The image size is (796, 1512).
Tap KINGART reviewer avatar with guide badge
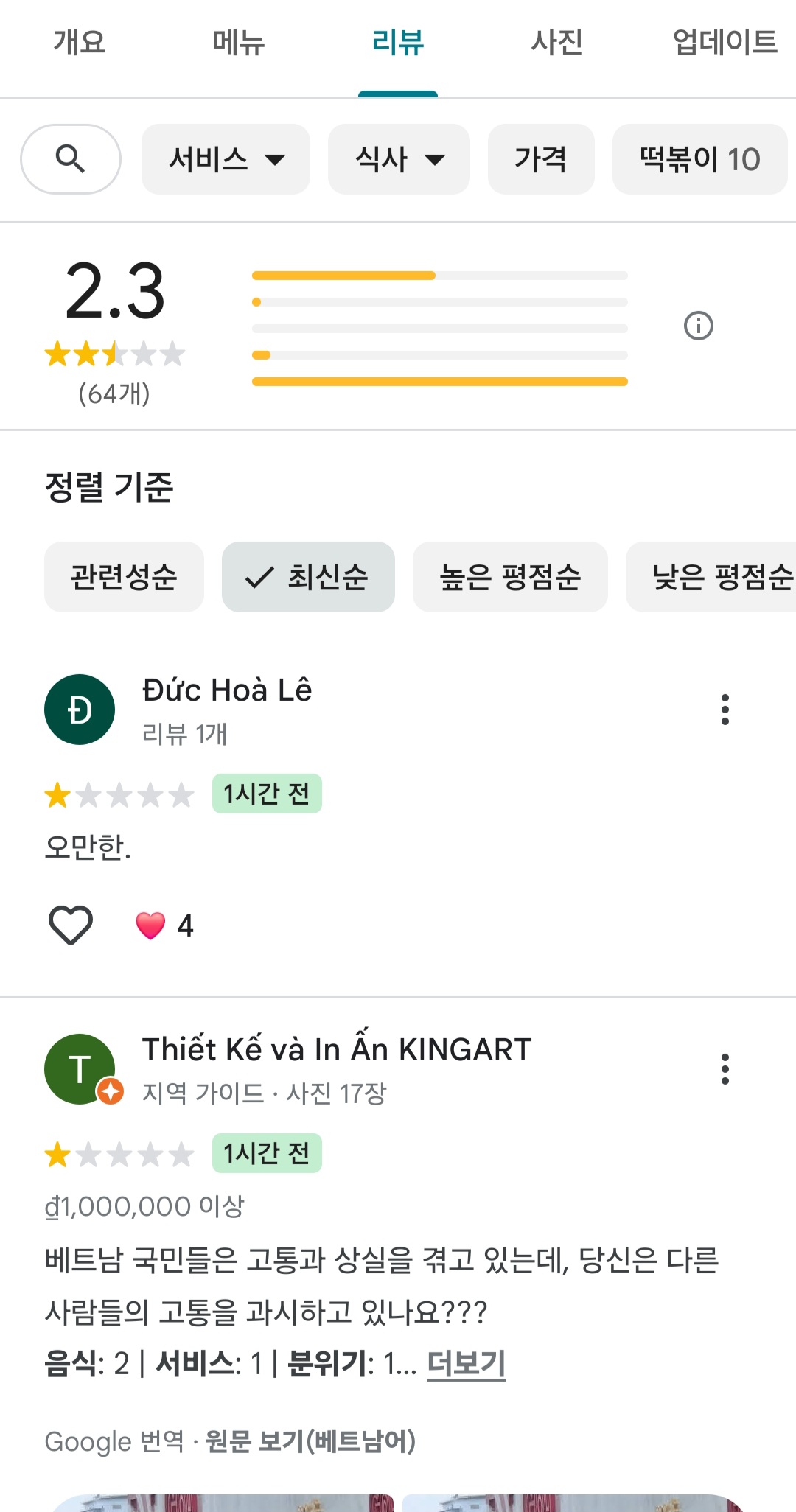click(x=80, y=1068)
